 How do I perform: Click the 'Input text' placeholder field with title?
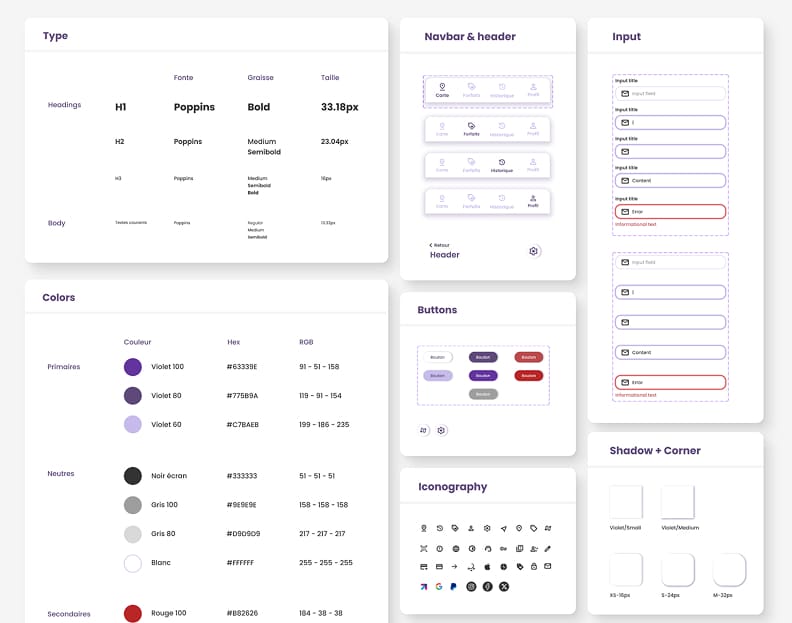point(670,93)
